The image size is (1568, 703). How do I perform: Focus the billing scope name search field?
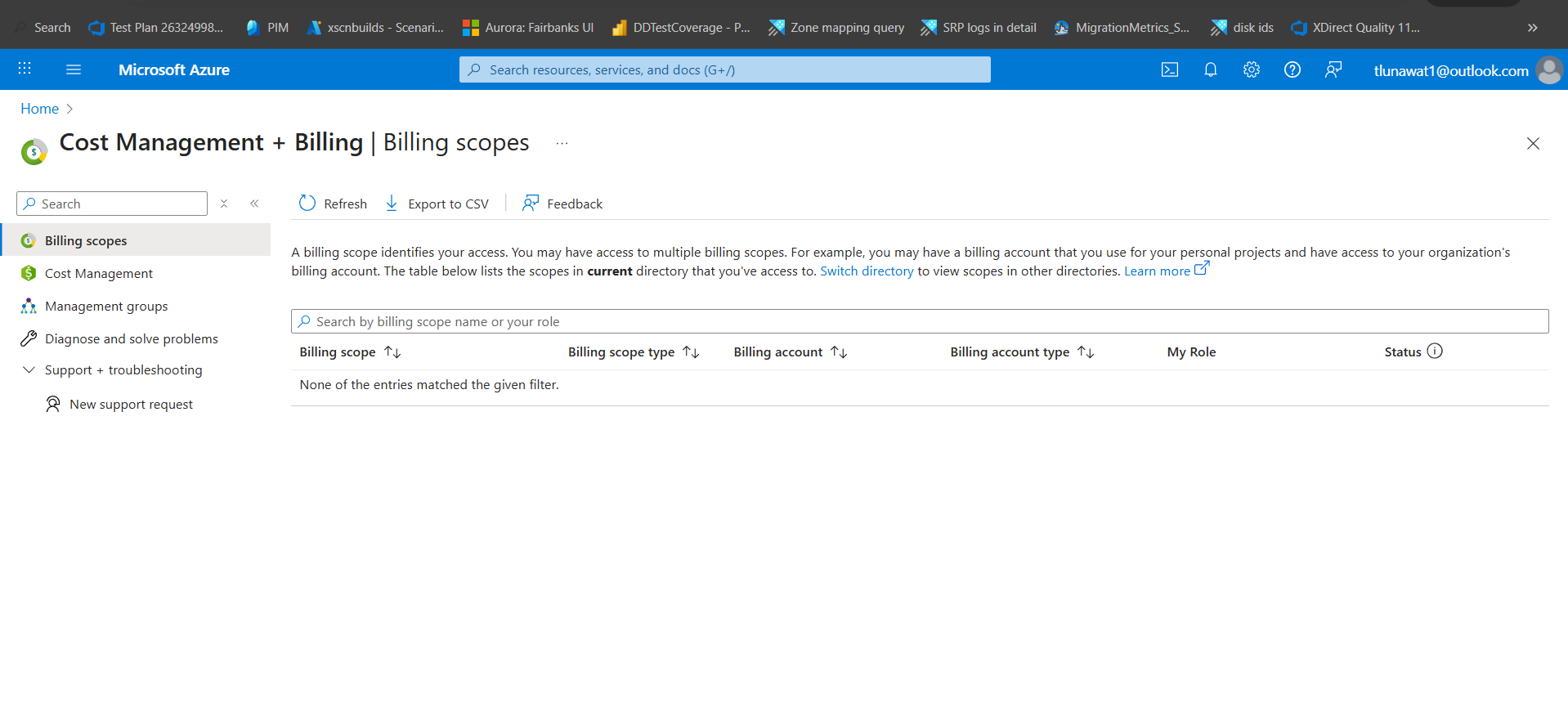coord(920,321)
